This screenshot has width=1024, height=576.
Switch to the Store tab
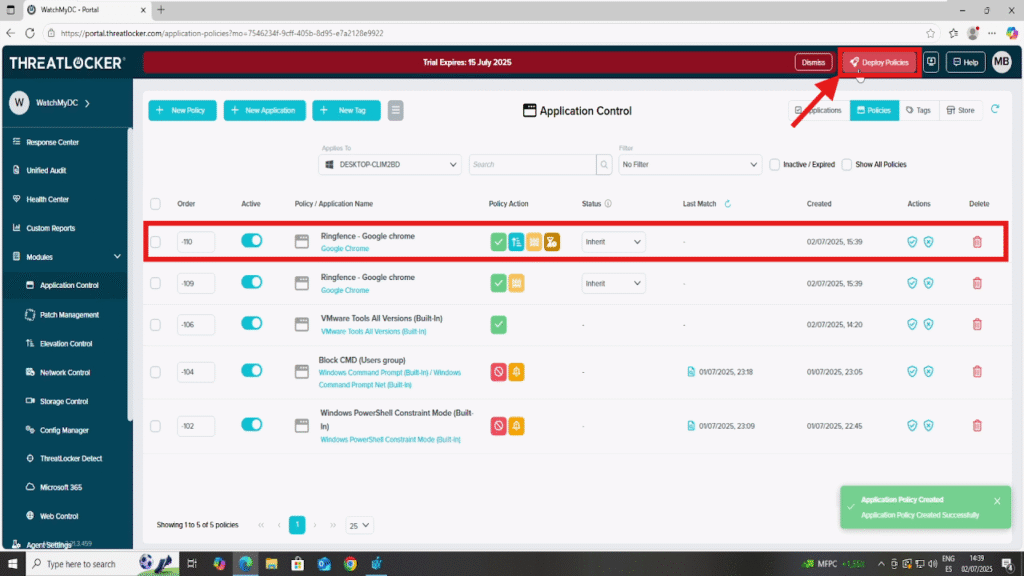(x=961, y=110)
